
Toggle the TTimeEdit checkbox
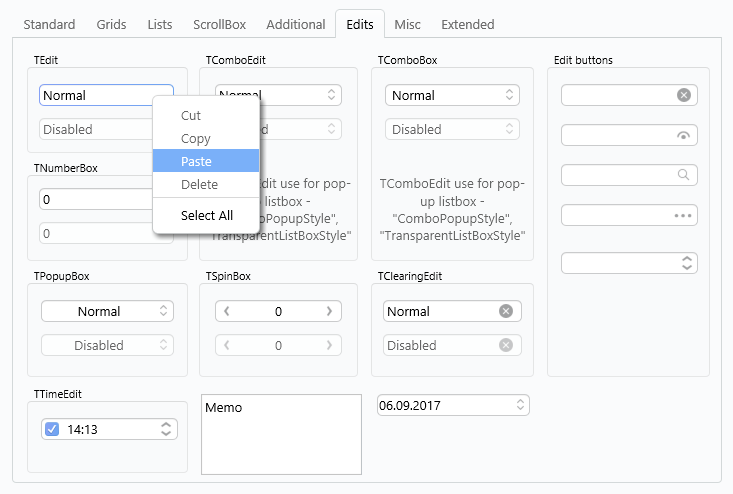(52, 429)
